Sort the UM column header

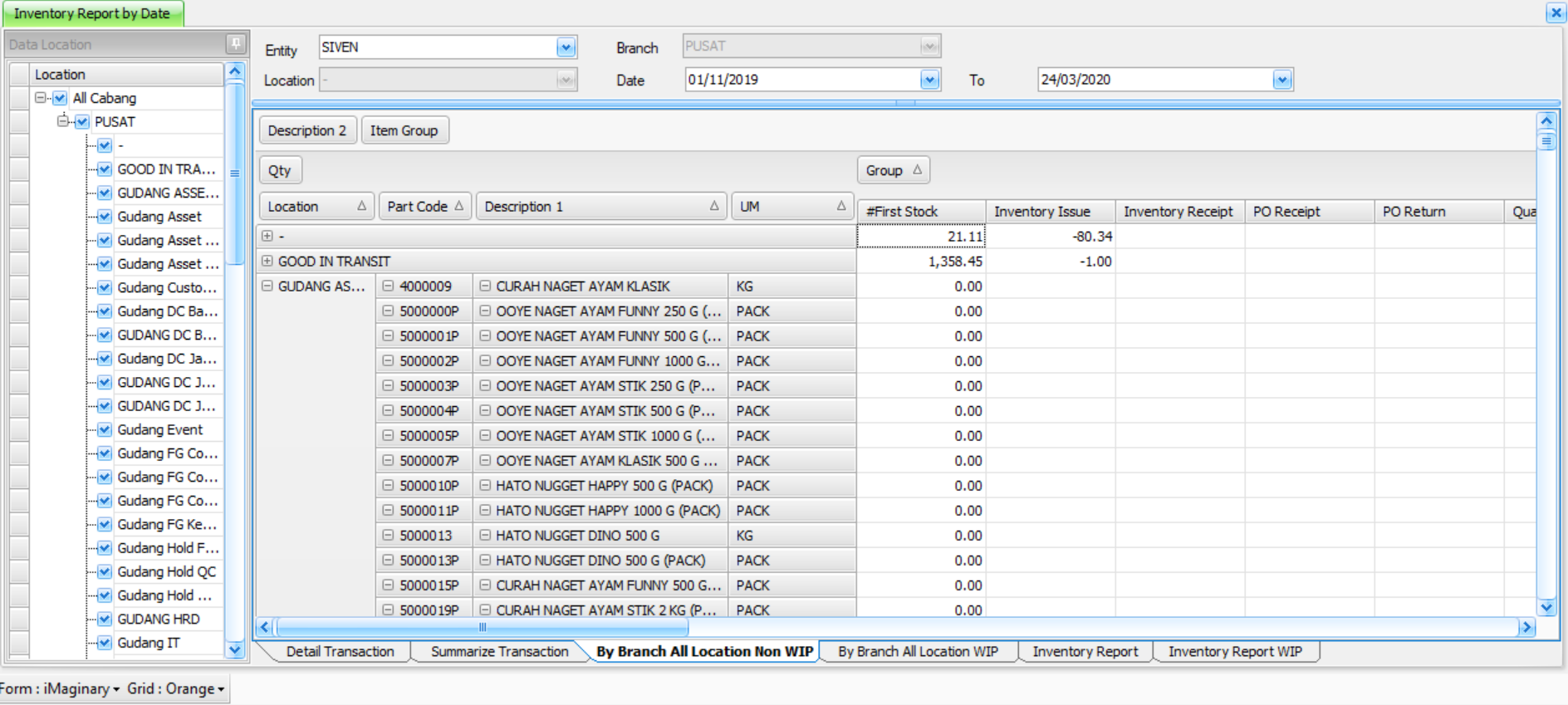(792, 206)
